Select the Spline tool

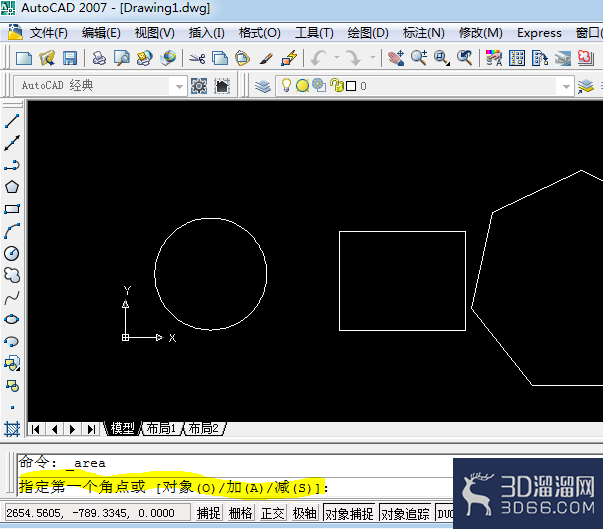(x=12, y=298)
